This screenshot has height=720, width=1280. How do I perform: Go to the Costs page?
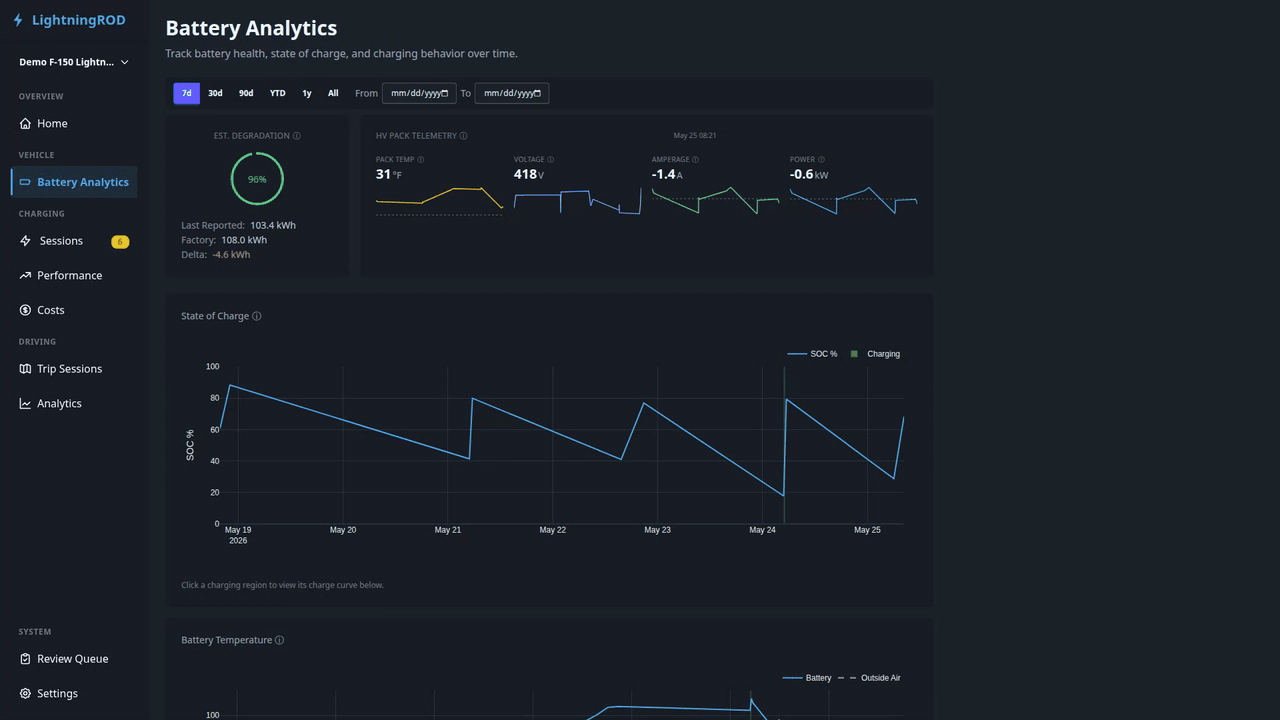tap(74, 310)
